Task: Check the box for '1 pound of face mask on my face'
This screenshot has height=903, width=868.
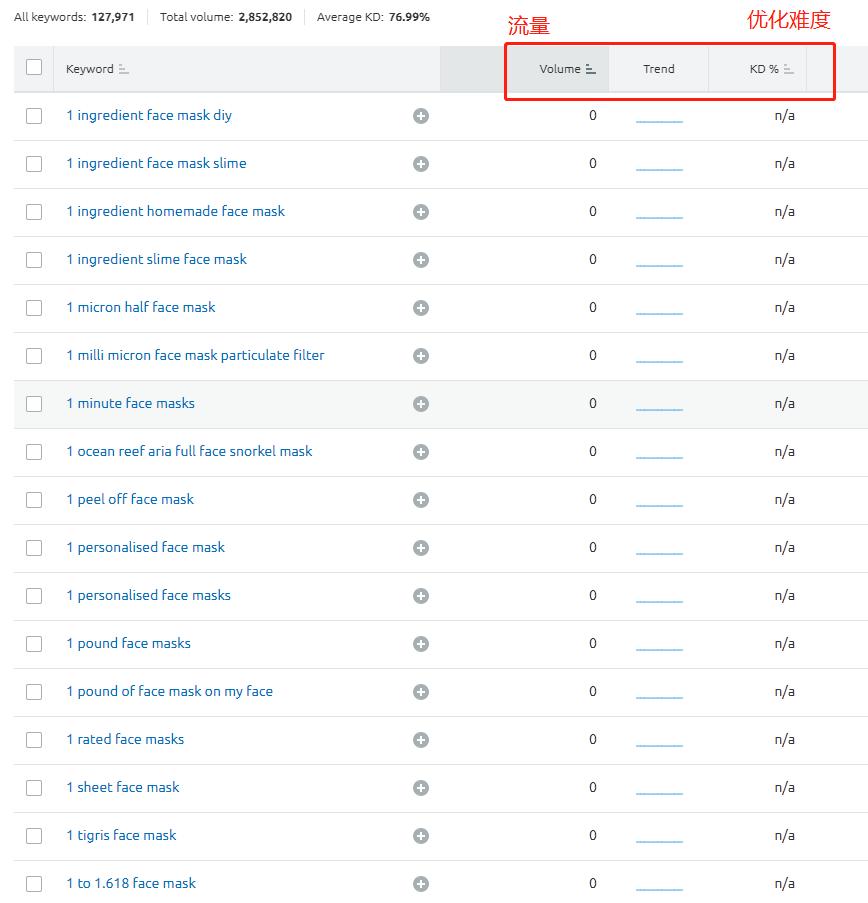Action: point(34,692)
